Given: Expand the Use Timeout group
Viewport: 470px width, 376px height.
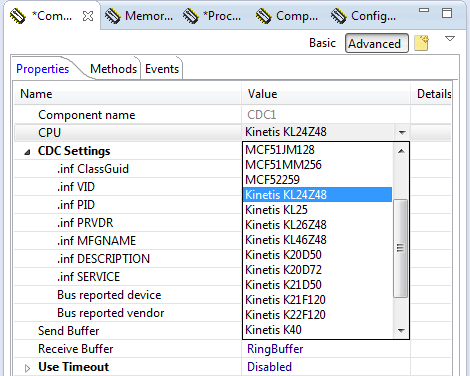Looking at the screenshot, I should 27,368.
